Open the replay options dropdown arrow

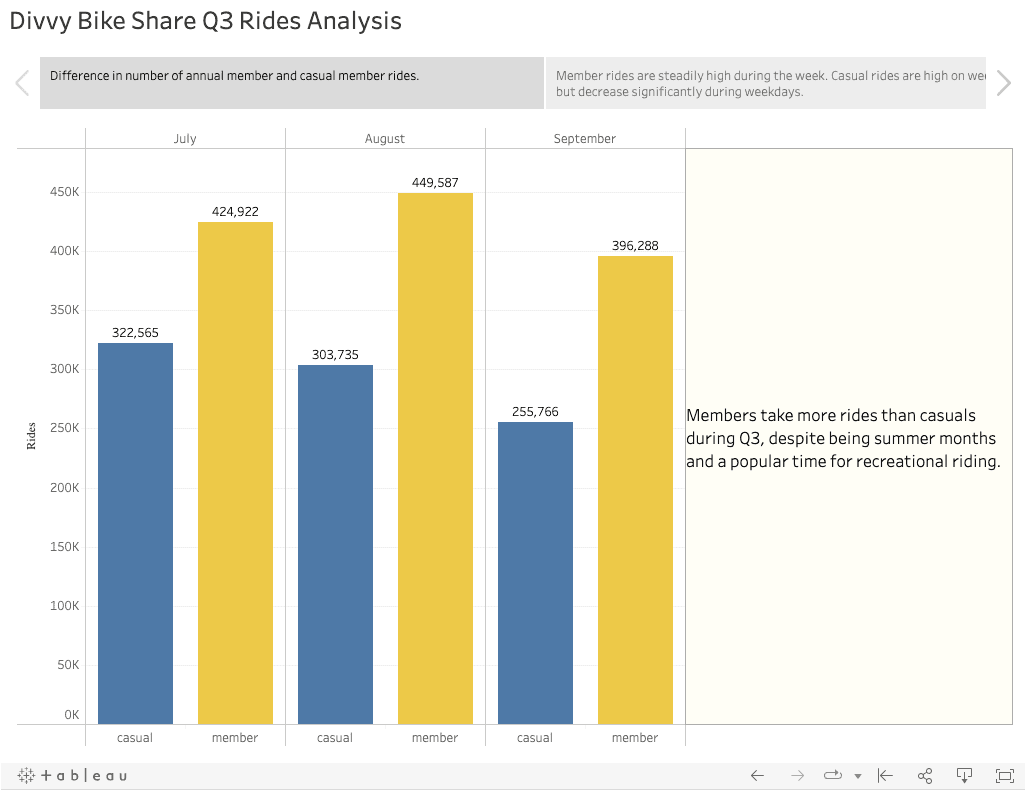point(858,777)
